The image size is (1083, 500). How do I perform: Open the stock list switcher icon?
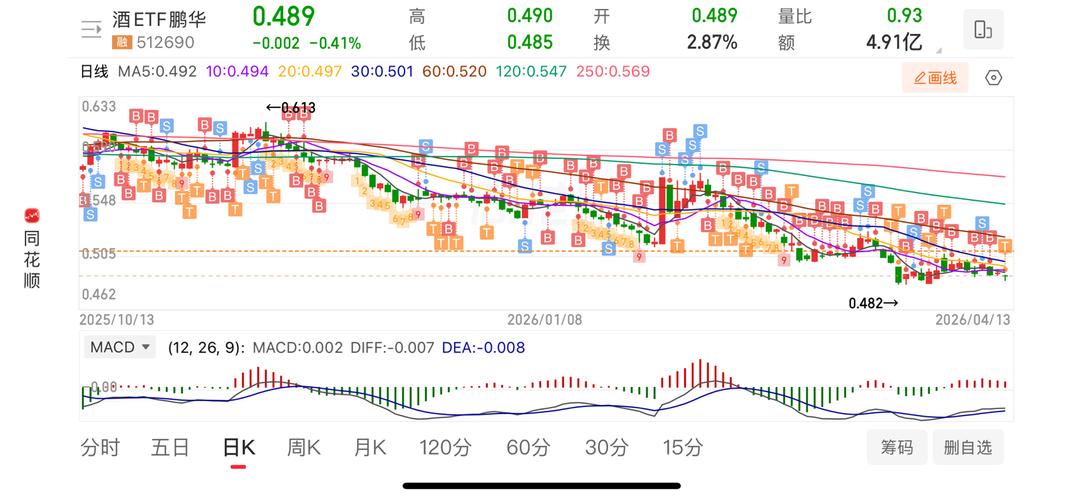tap(91, 29)
